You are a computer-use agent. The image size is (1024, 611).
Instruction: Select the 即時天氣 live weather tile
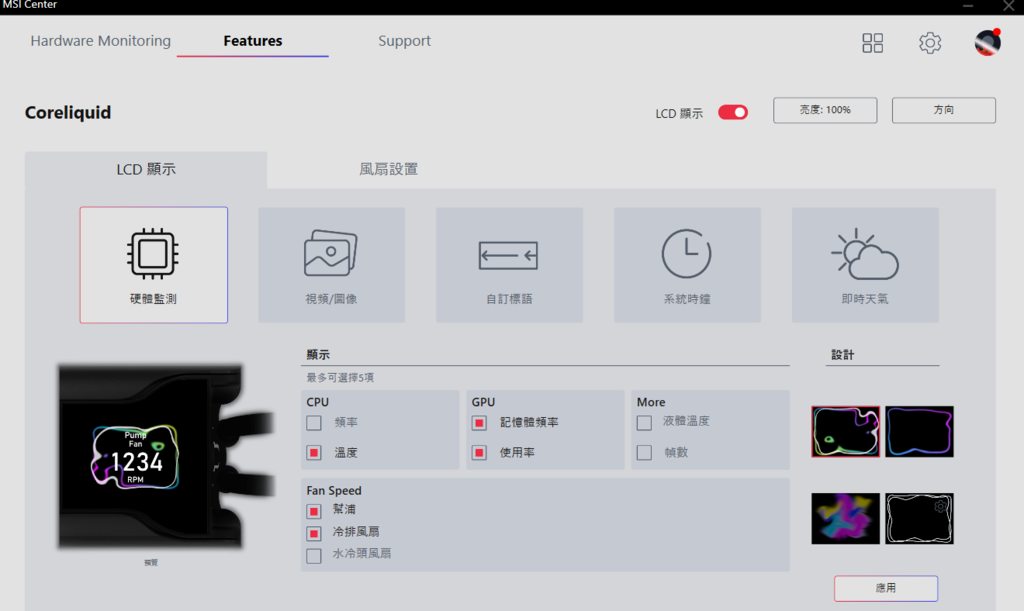[865, 265]
